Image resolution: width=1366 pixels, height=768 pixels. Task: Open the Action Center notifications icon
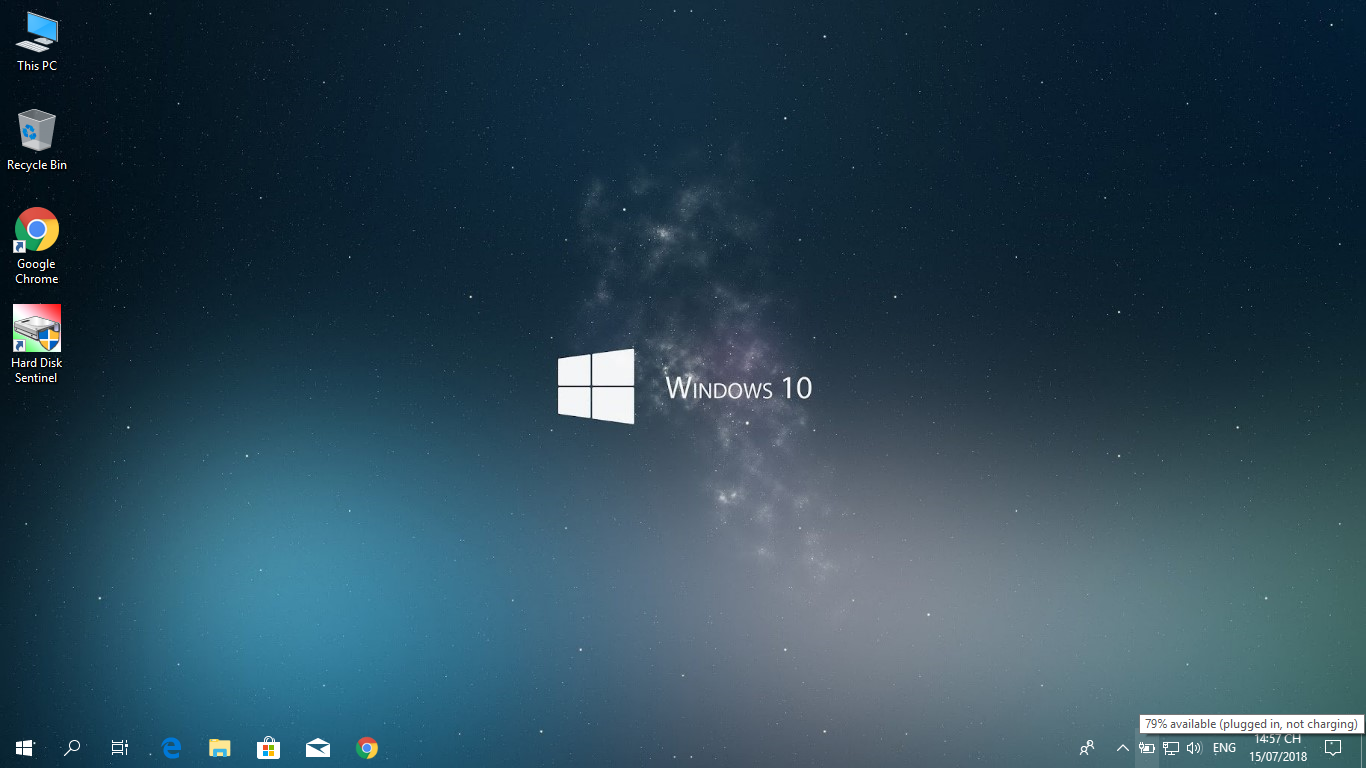(x=1333, y=747)
